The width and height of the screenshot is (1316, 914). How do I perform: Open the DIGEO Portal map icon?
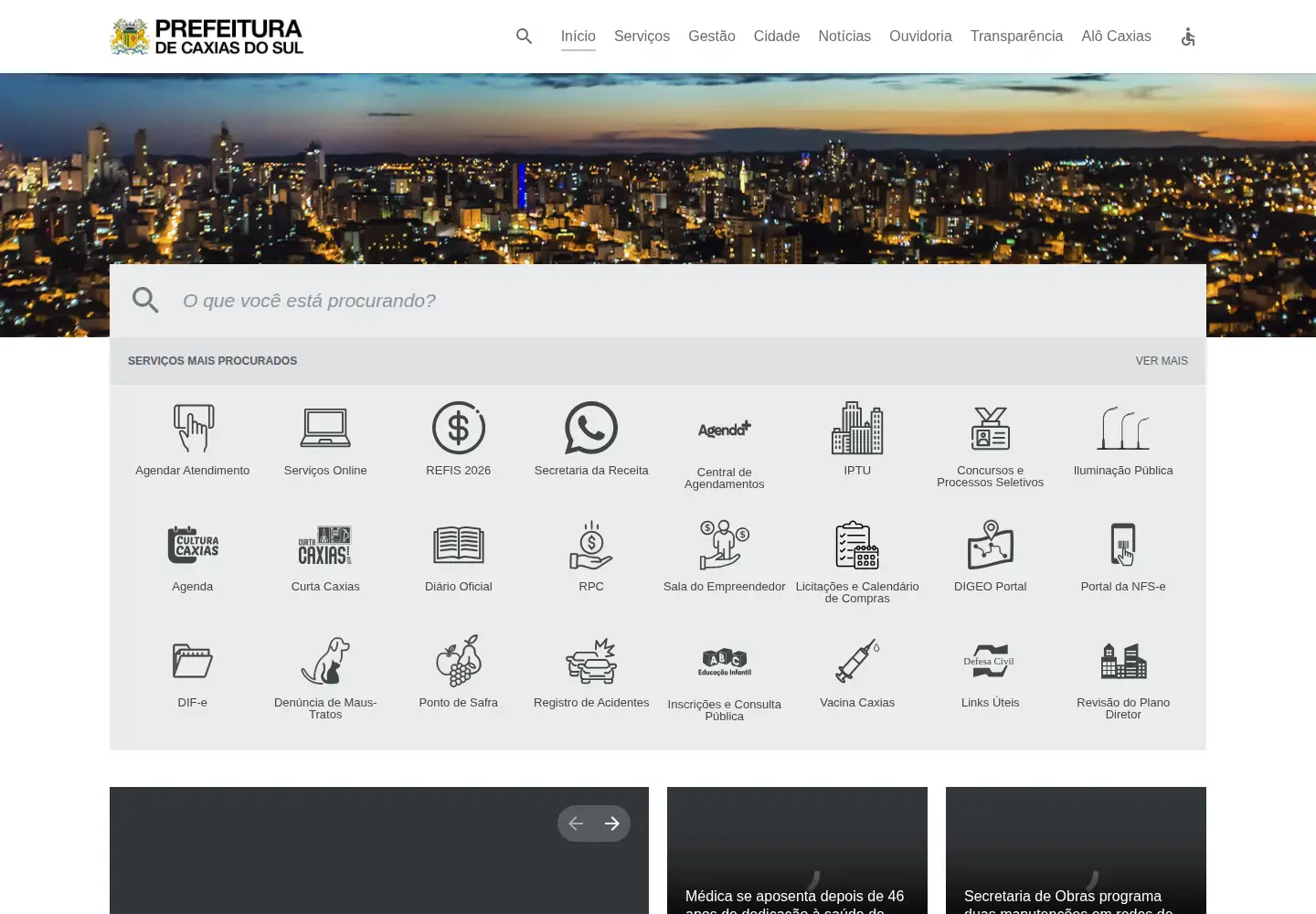[x=991, y=544]
